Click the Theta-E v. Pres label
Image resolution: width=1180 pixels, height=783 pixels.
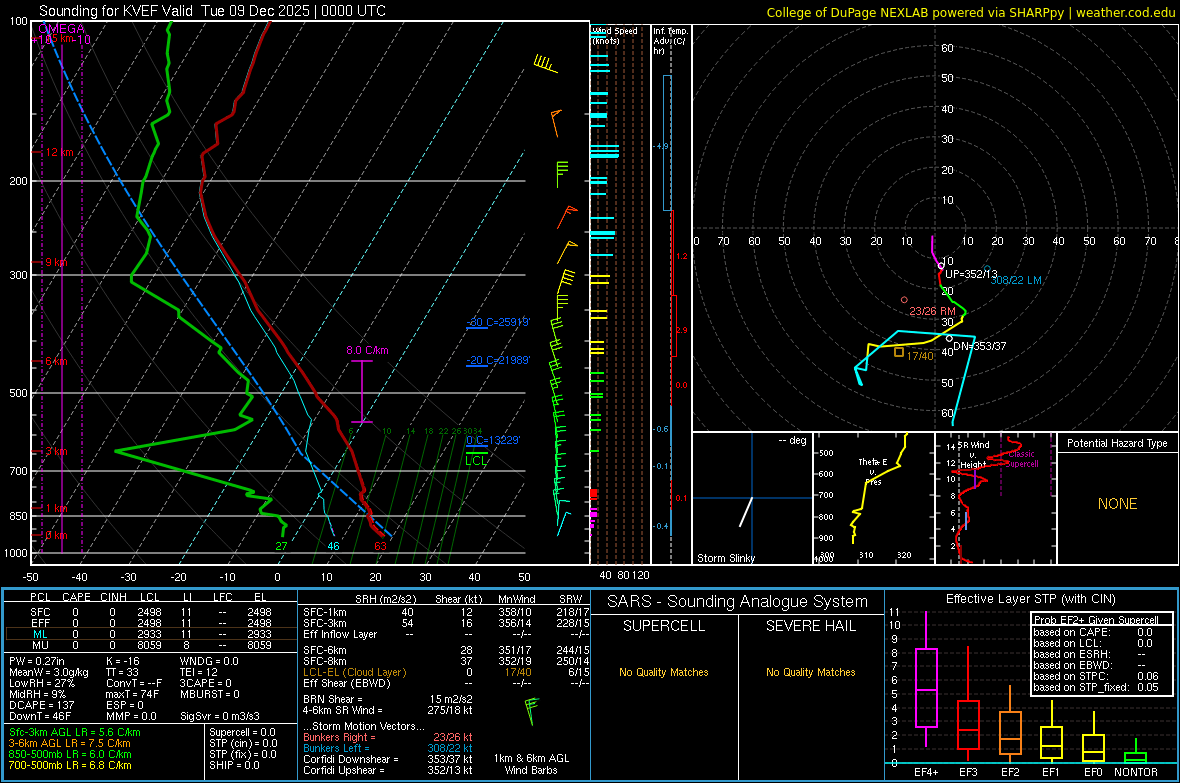(873, 471)
